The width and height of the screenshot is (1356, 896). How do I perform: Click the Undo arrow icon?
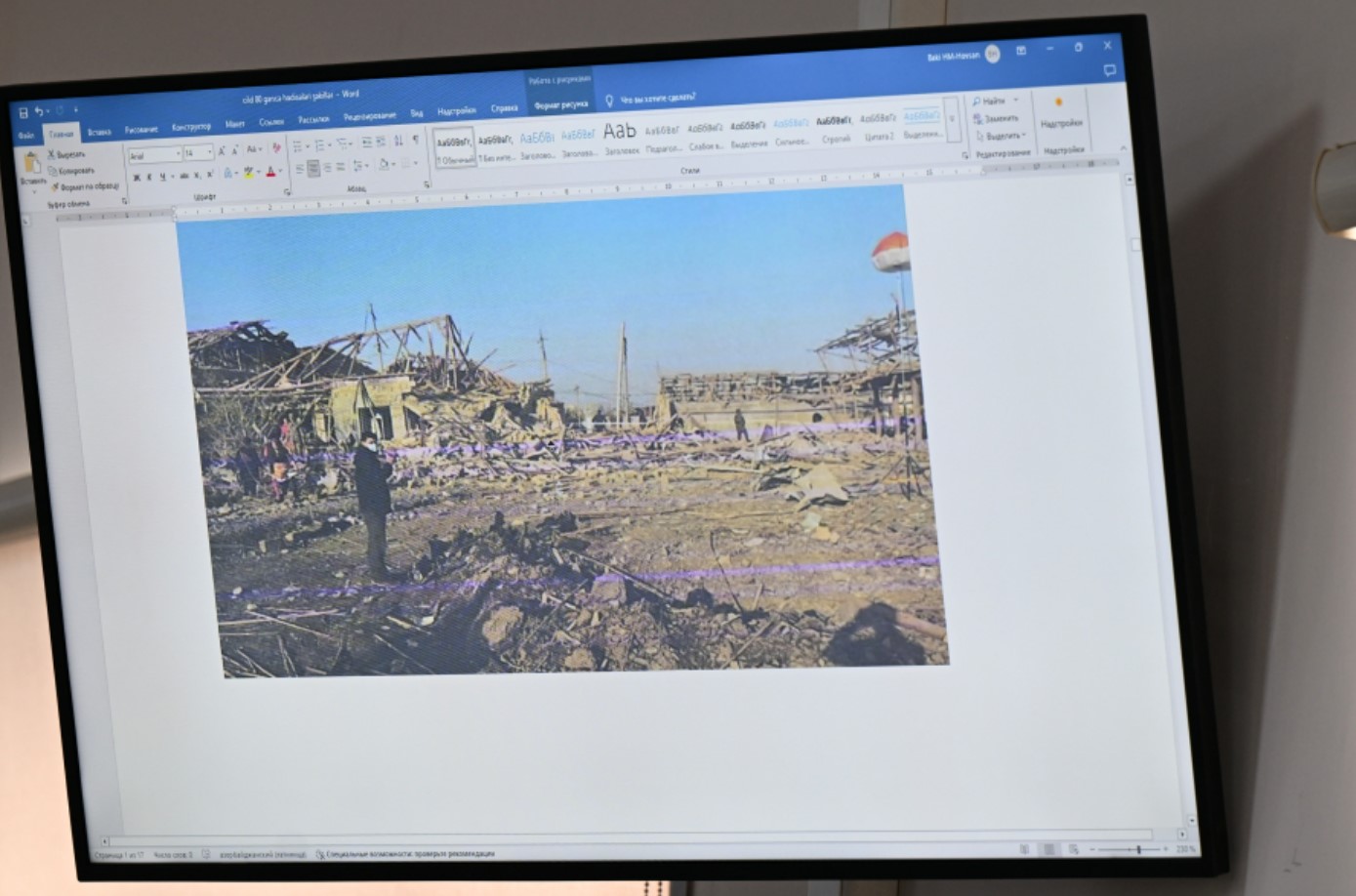point(39,111)
